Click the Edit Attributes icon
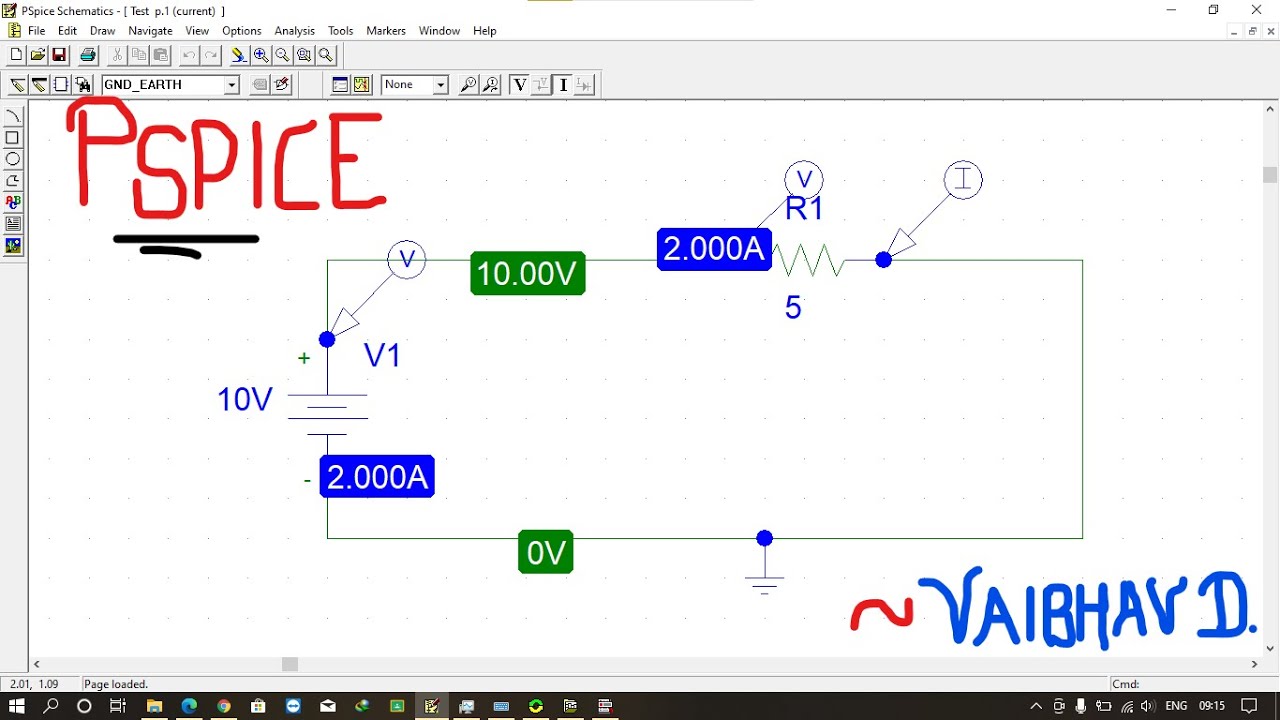 pyautogui.click(x=260, y=85)
